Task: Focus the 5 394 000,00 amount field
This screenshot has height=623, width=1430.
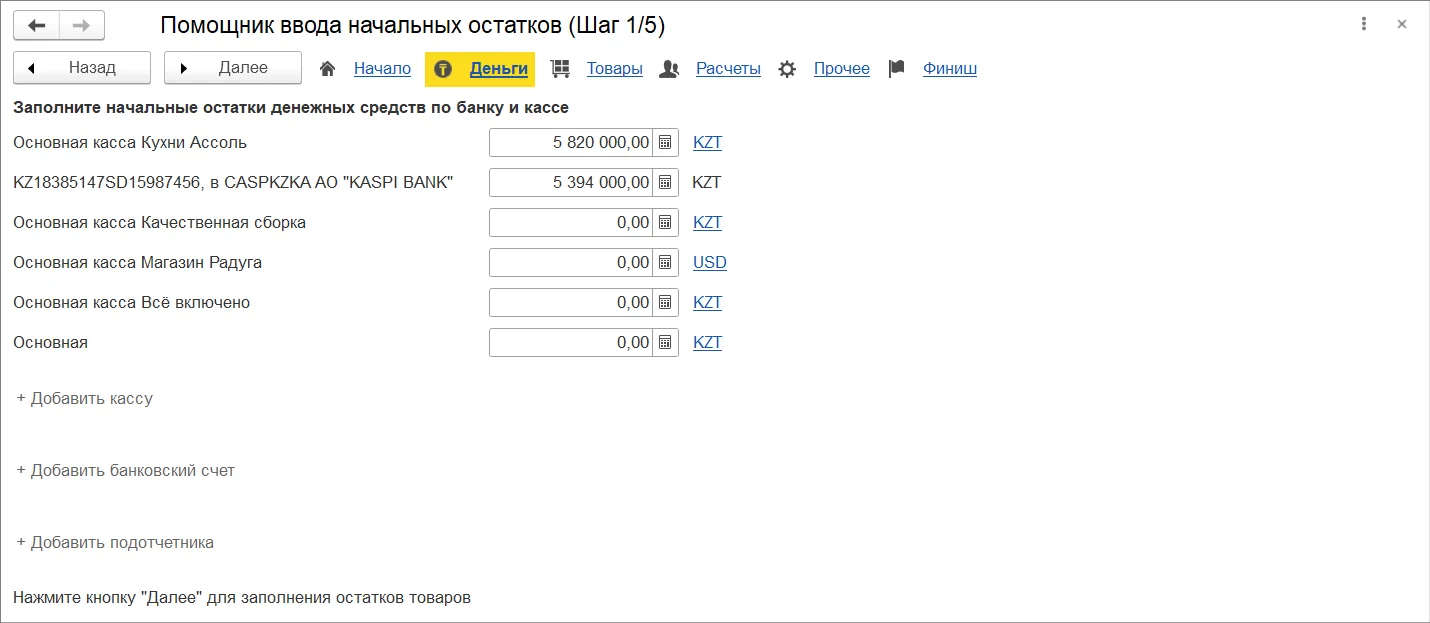Action: click(571, 183)
